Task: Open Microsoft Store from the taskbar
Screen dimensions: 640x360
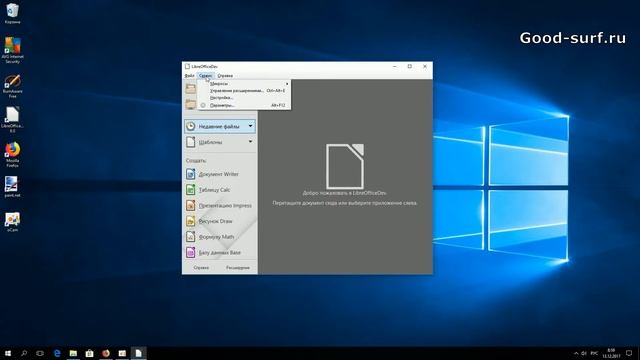Action: pos(89,353)
